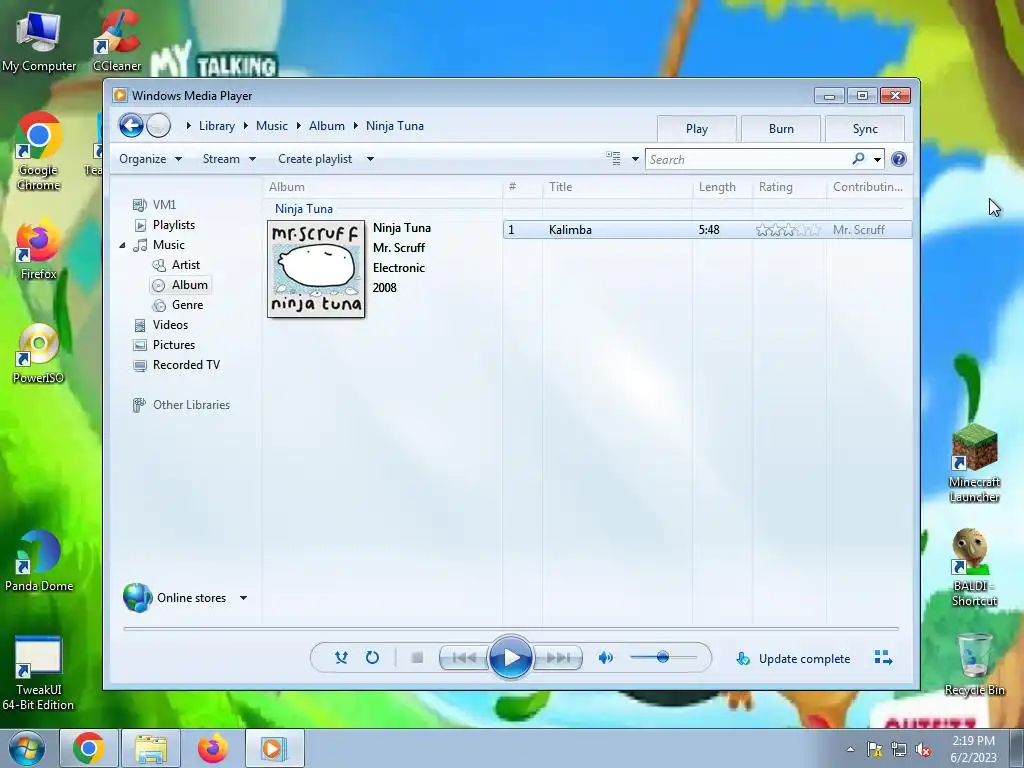
Task: Select VM1 in the navigation pane
Action: point(164,204)
